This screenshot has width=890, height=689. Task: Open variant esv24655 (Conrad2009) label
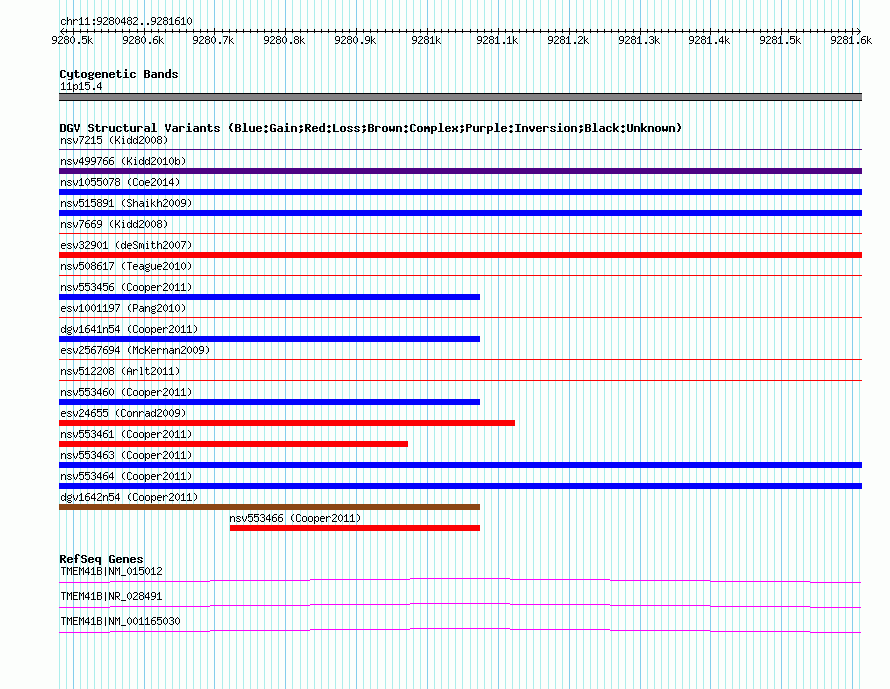[123, 413]
